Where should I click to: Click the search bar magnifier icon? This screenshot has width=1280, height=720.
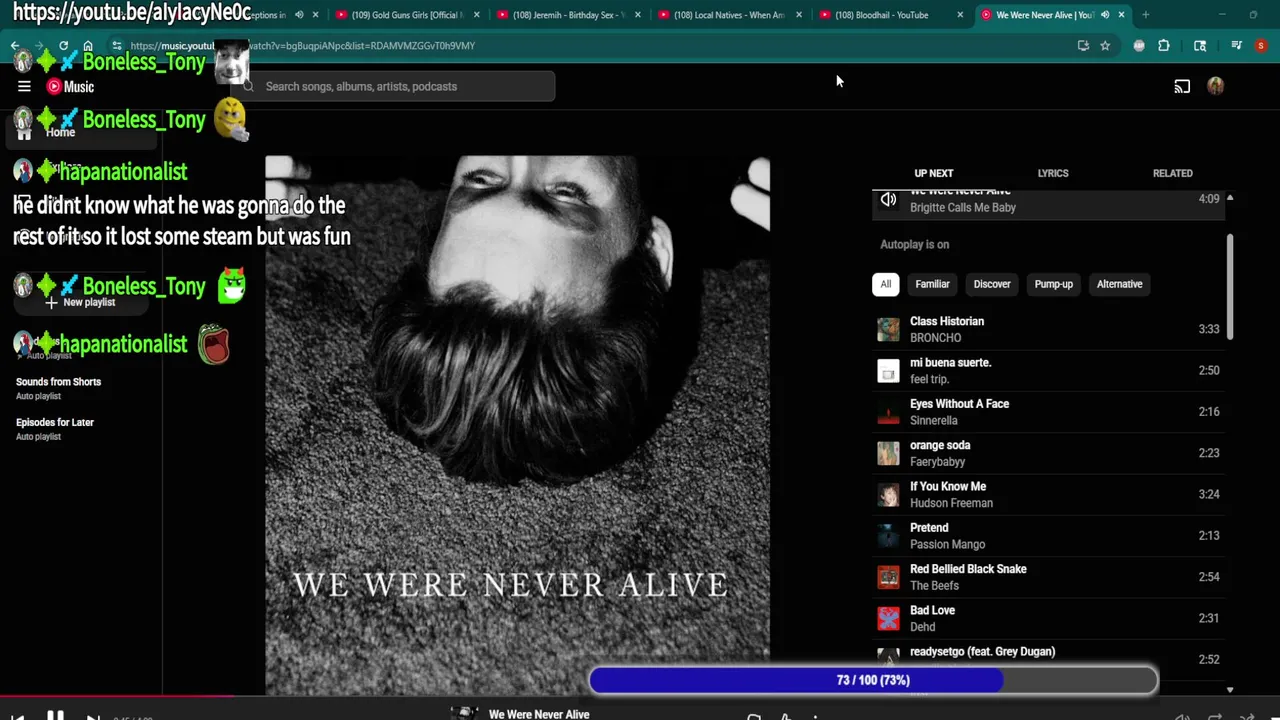[x=248, y=86]
